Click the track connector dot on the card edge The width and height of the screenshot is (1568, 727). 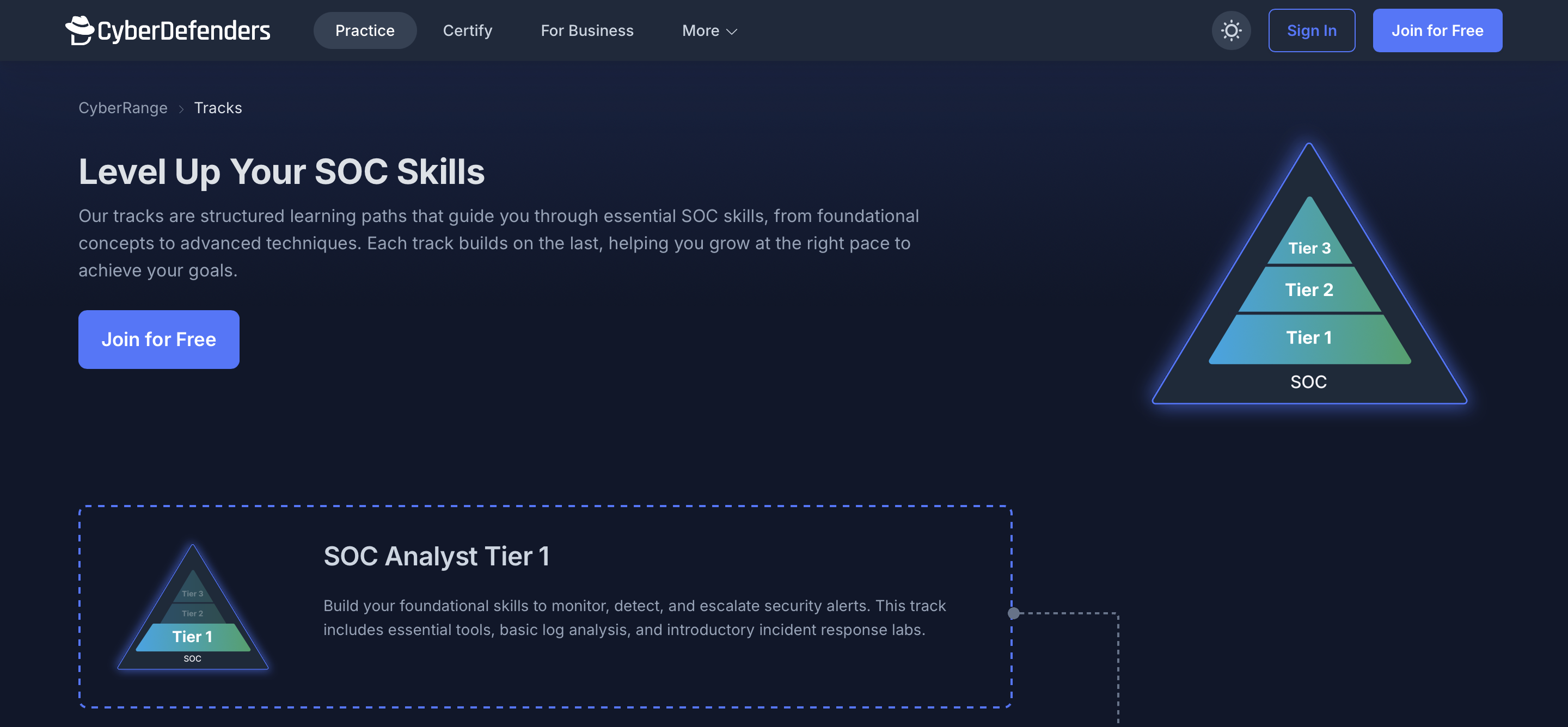1013,613
